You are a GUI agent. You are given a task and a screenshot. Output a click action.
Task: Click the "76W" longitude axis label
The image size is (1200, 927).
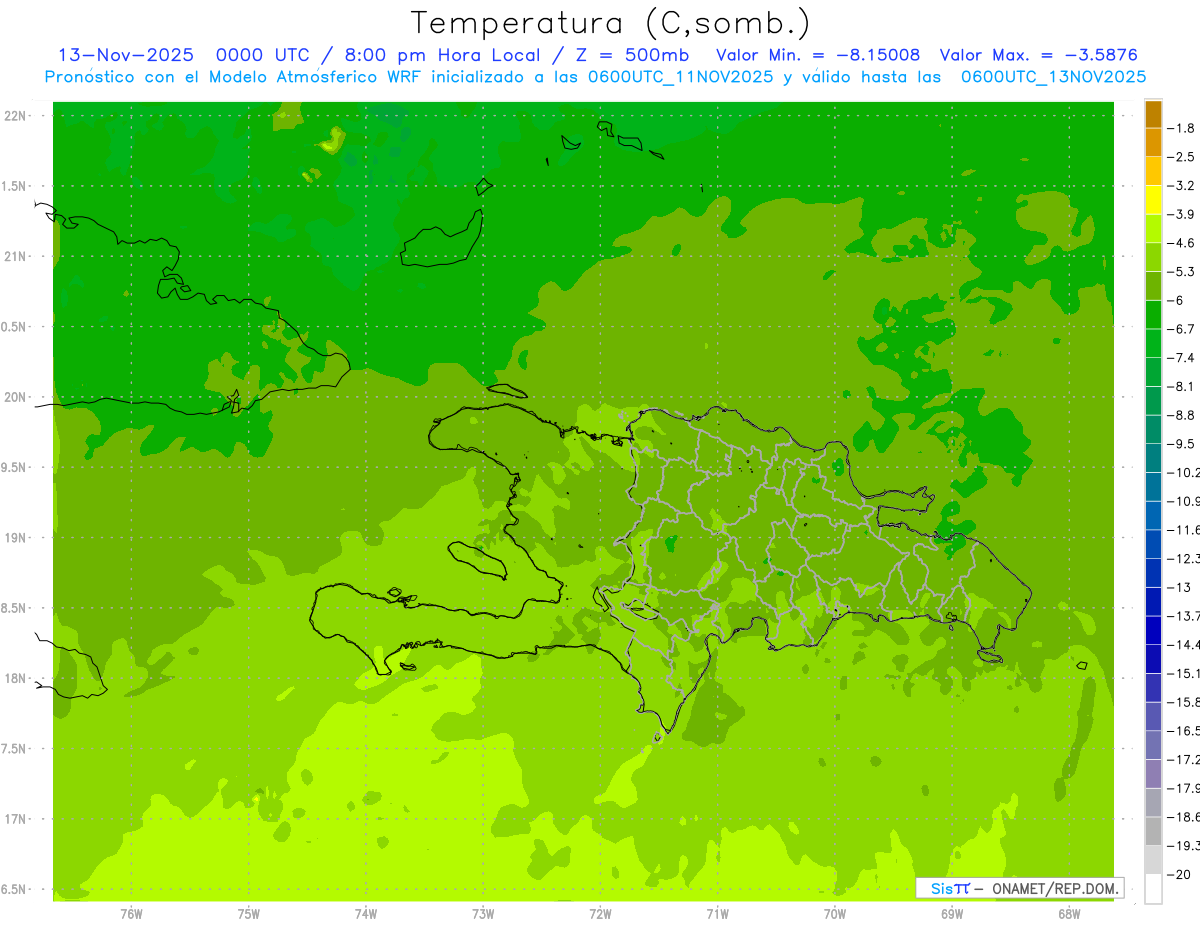131,913
